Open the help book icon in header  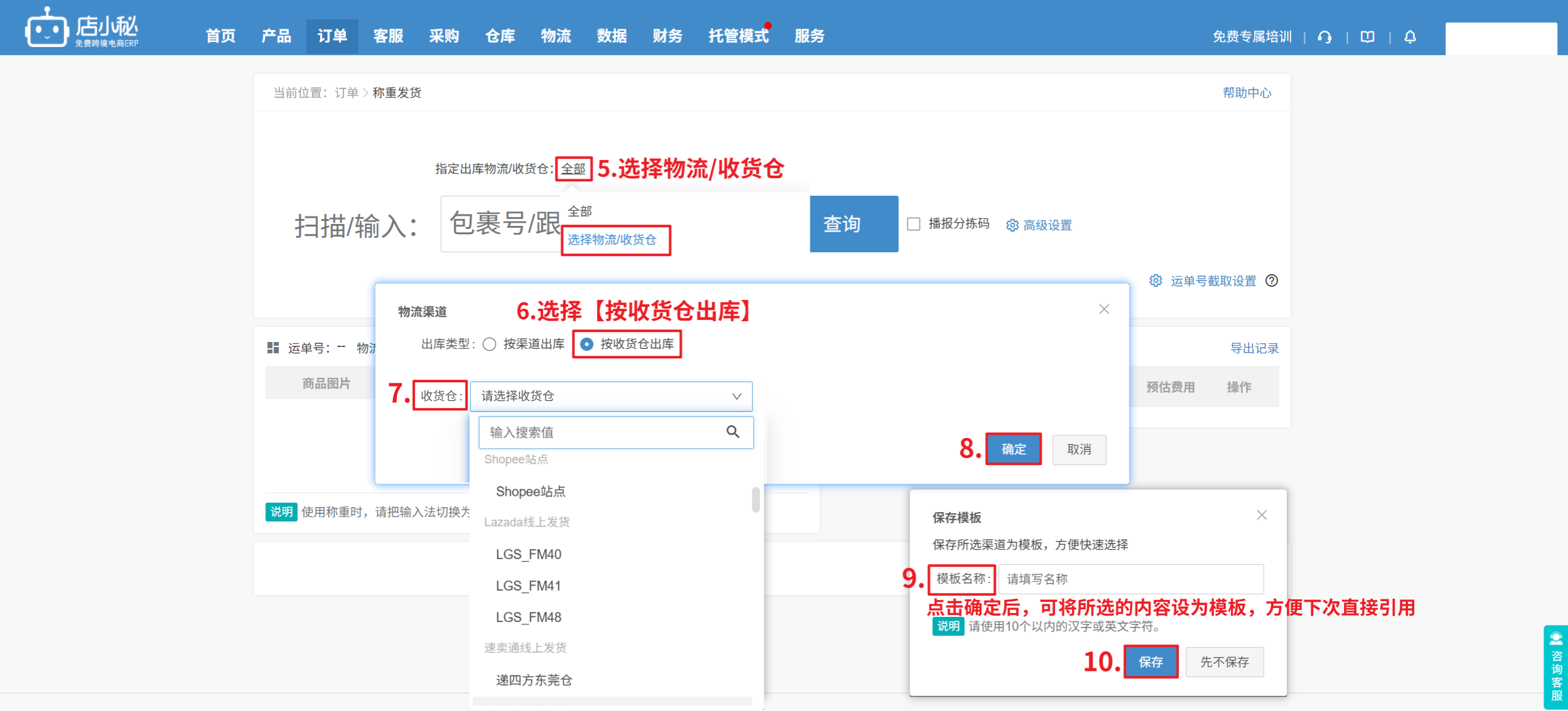pyautogui.click(x=1367, y=37)
